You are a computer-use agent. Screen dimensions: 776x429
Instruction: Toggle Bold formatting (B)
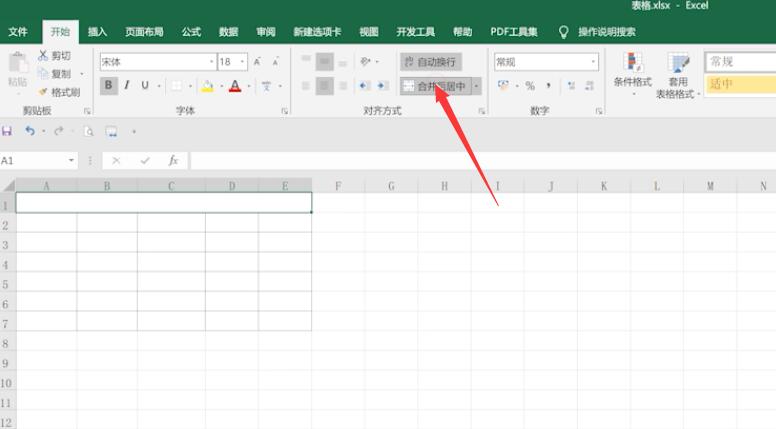point(108,86)
